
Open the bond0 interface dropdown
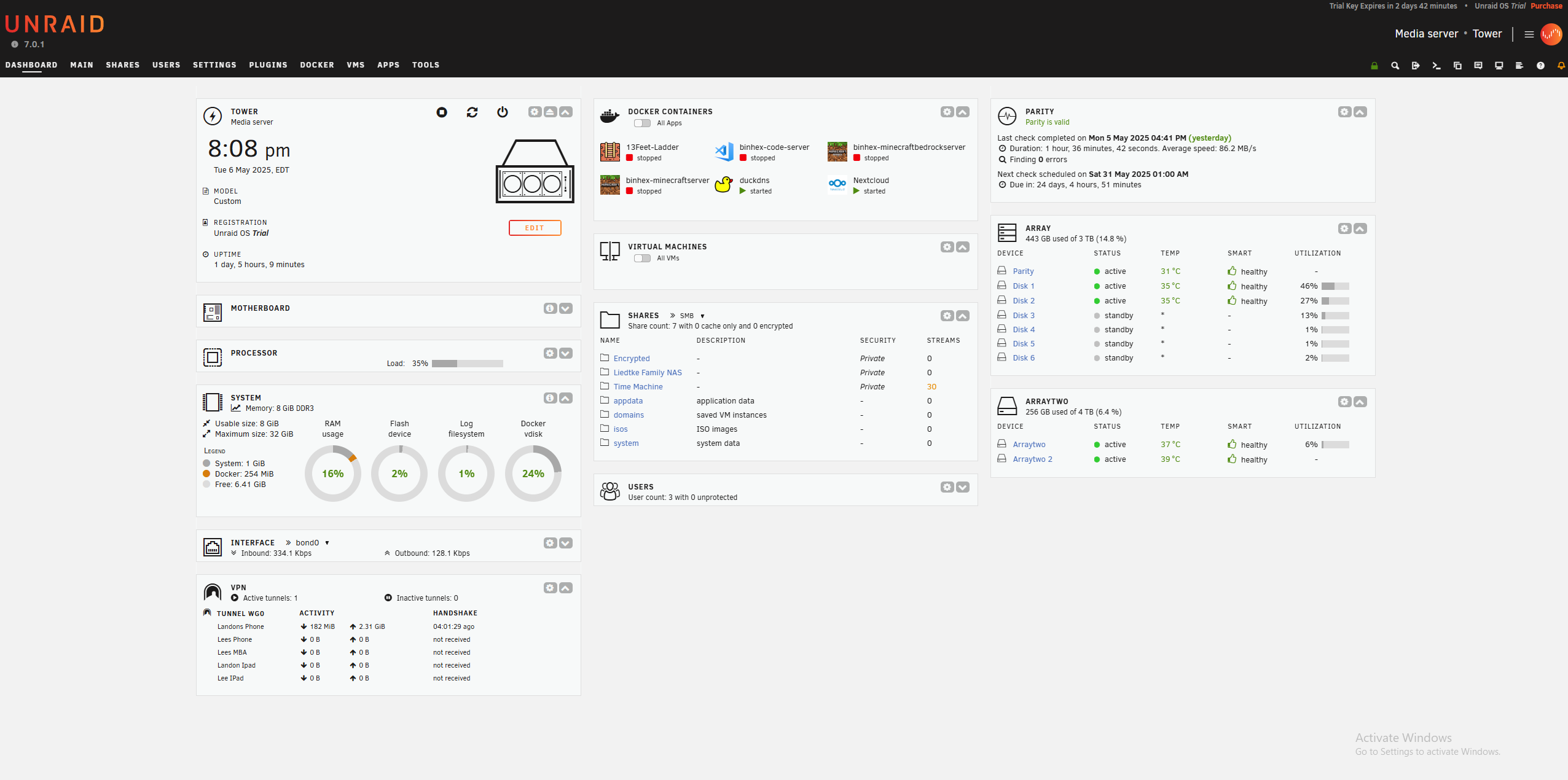point(313,543)
